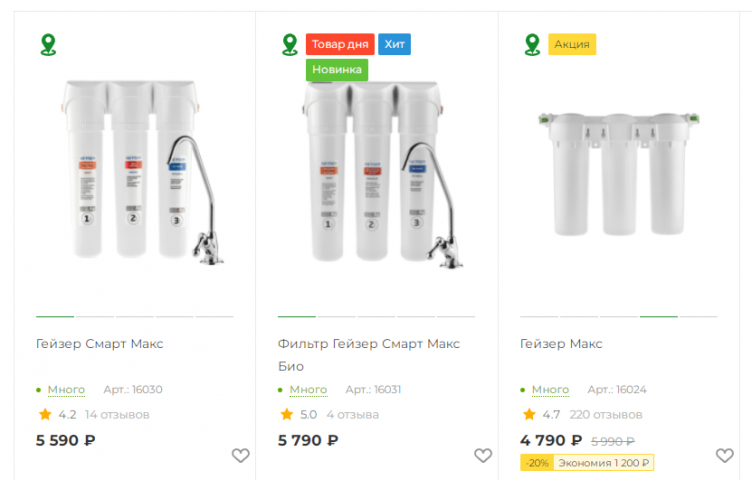Click Много availability link under Гейзер Макс

point(550,389)
